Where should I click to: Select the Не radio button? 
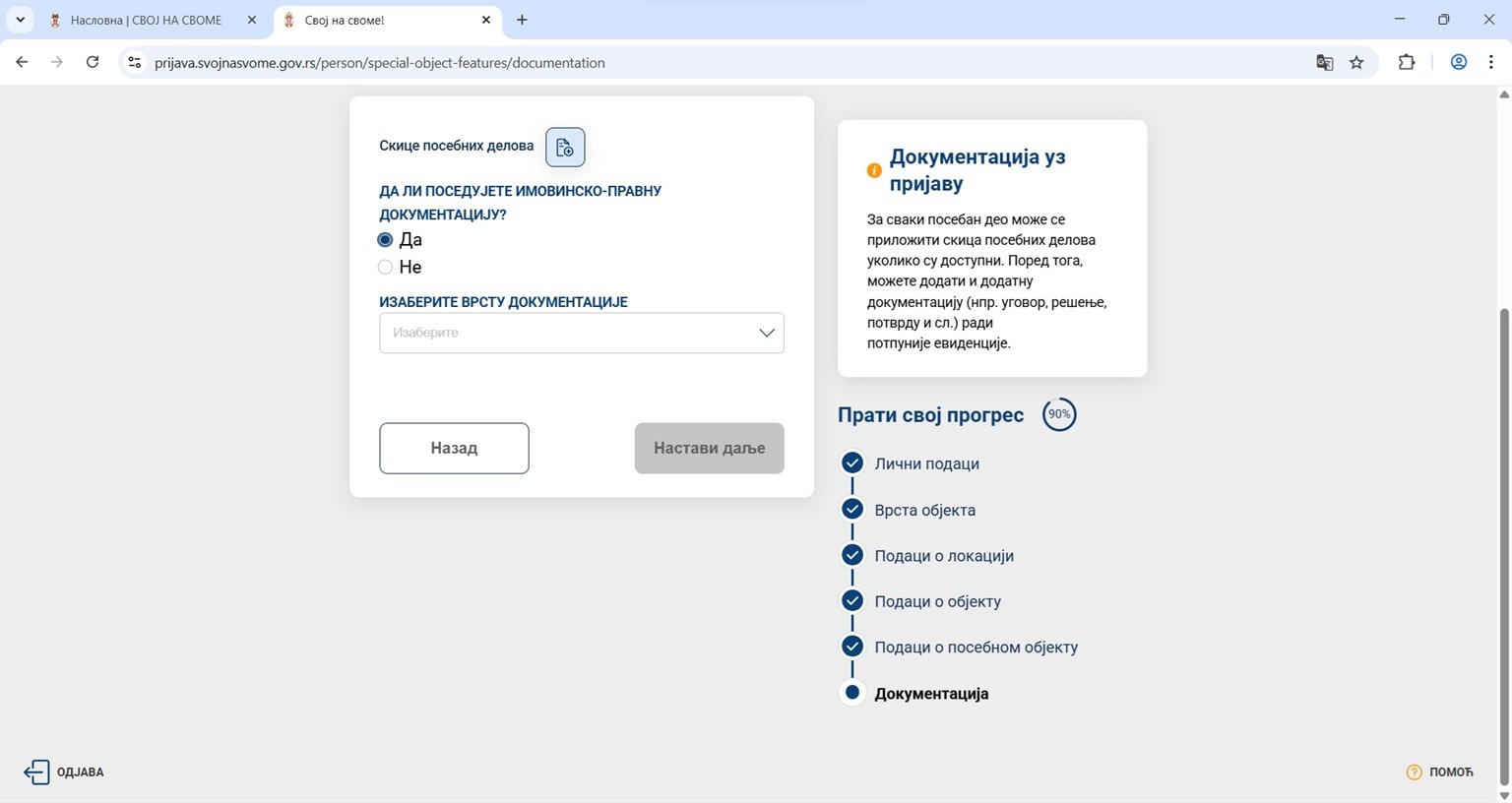pyautogui.click(x=385, y=267)
